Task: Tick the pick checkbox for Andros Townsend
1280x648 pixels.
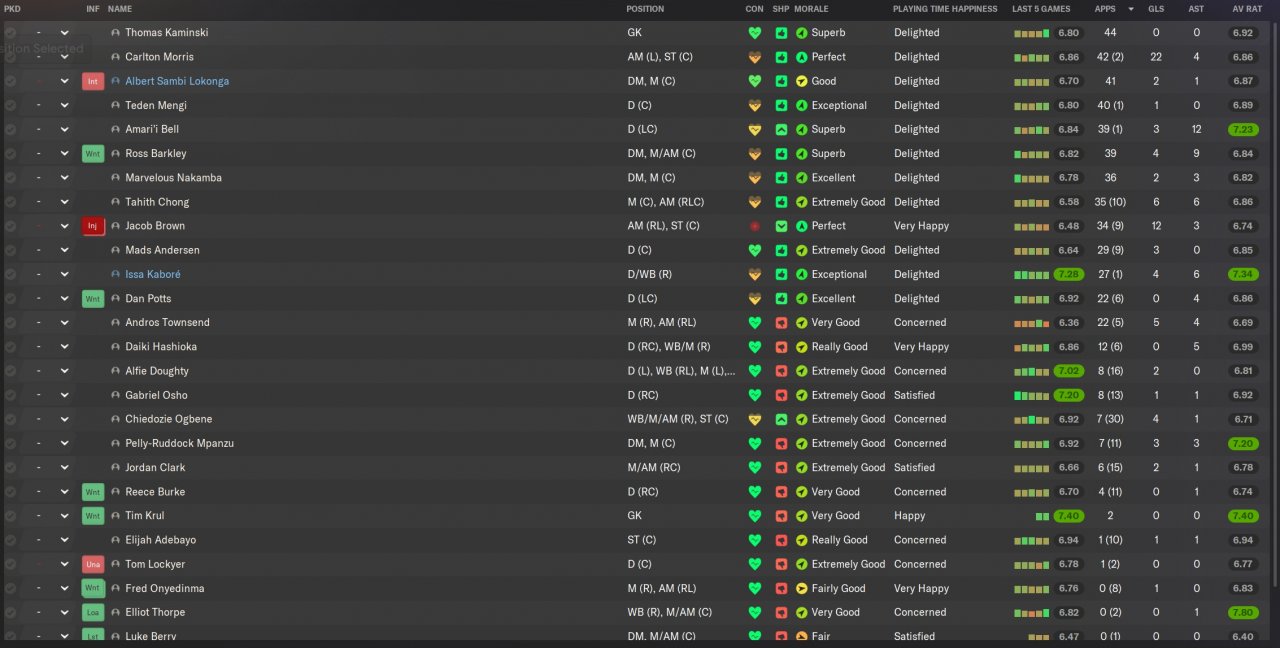Action: click(10, 322)
